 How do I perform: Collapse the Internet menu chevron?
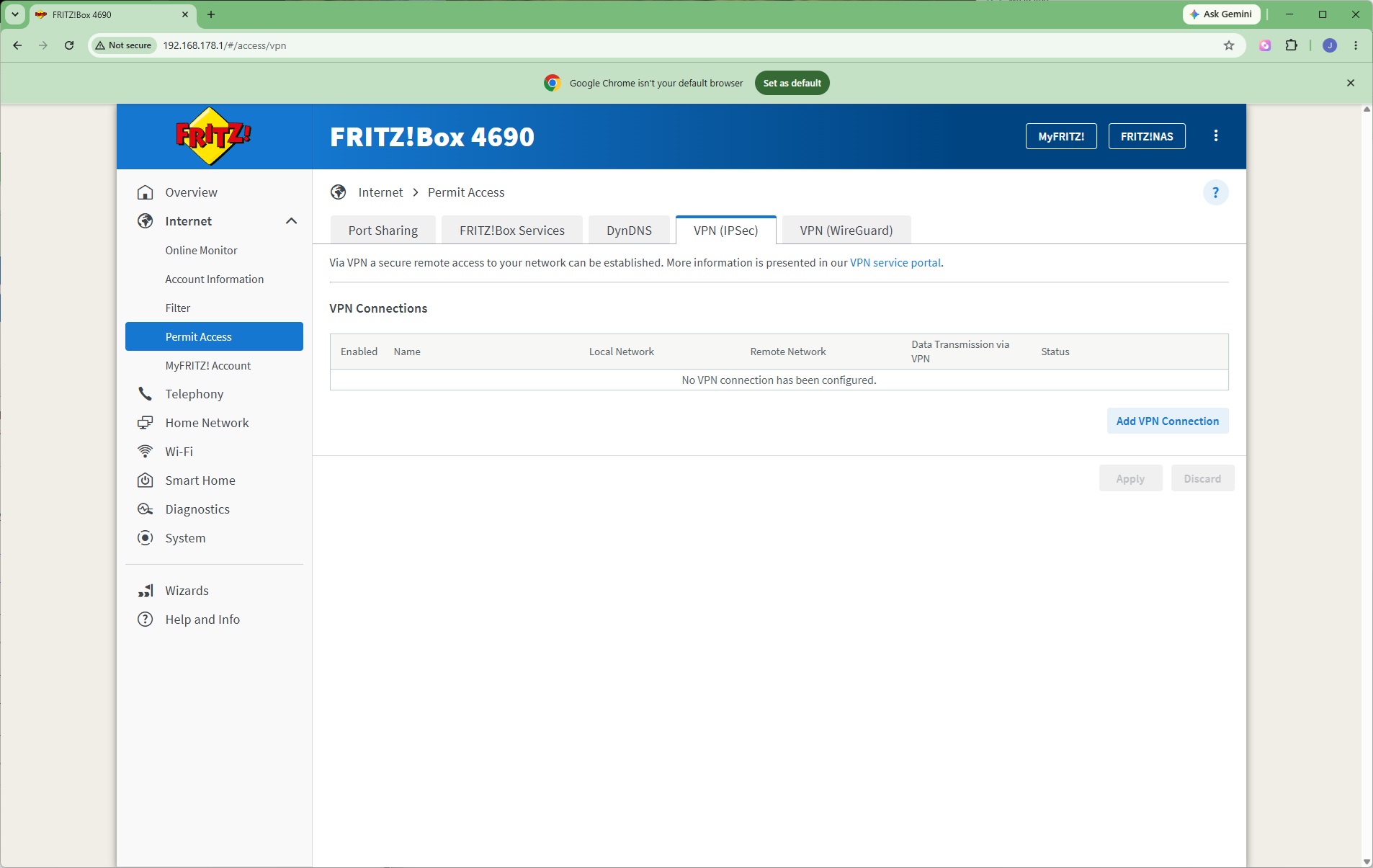pos(291,221)
